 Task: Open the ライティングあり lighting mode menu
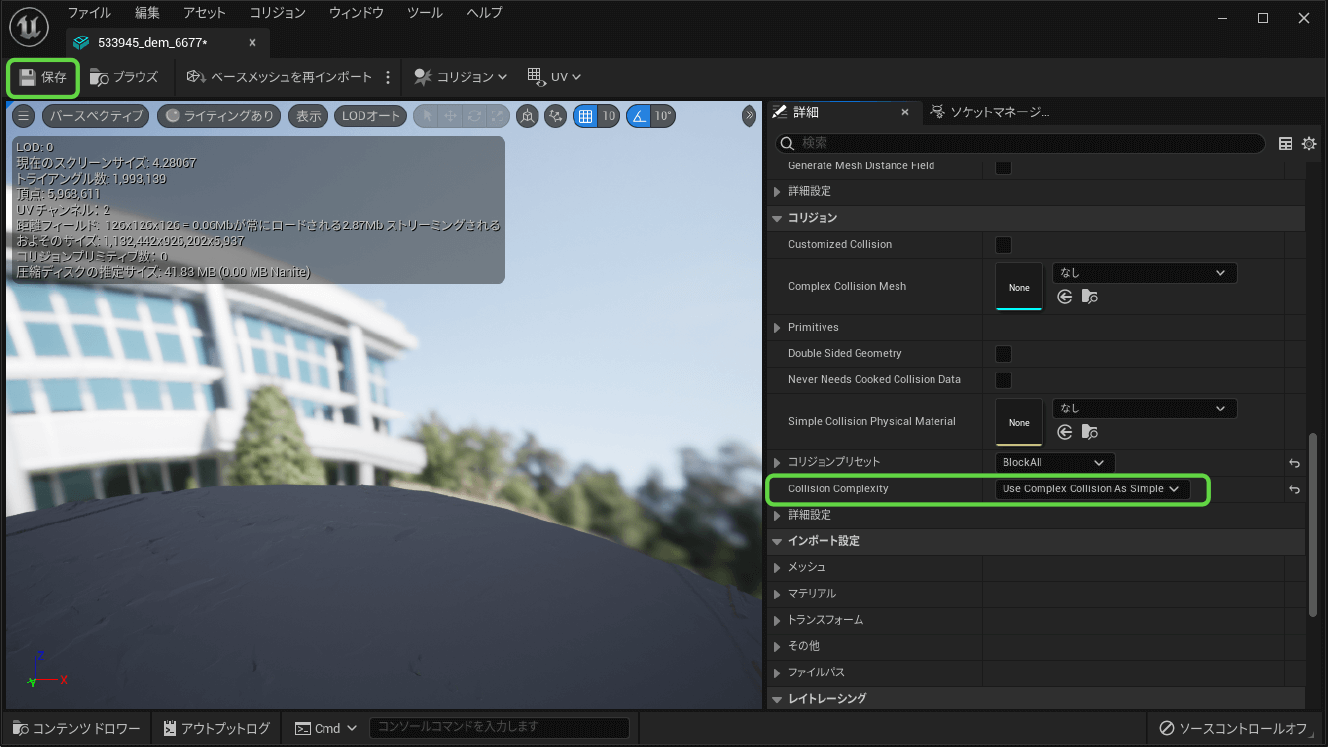coord(220,116)
